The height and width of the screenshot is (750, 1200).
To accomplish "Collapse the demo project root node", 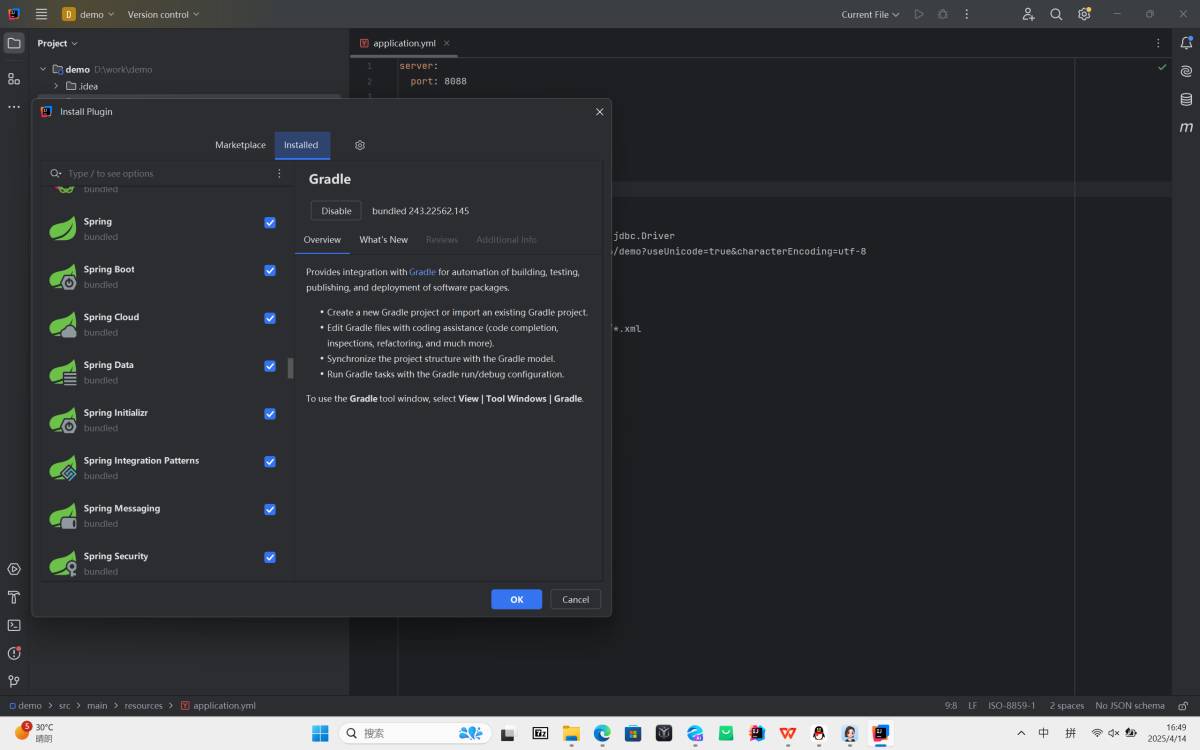I will [43, 70].
